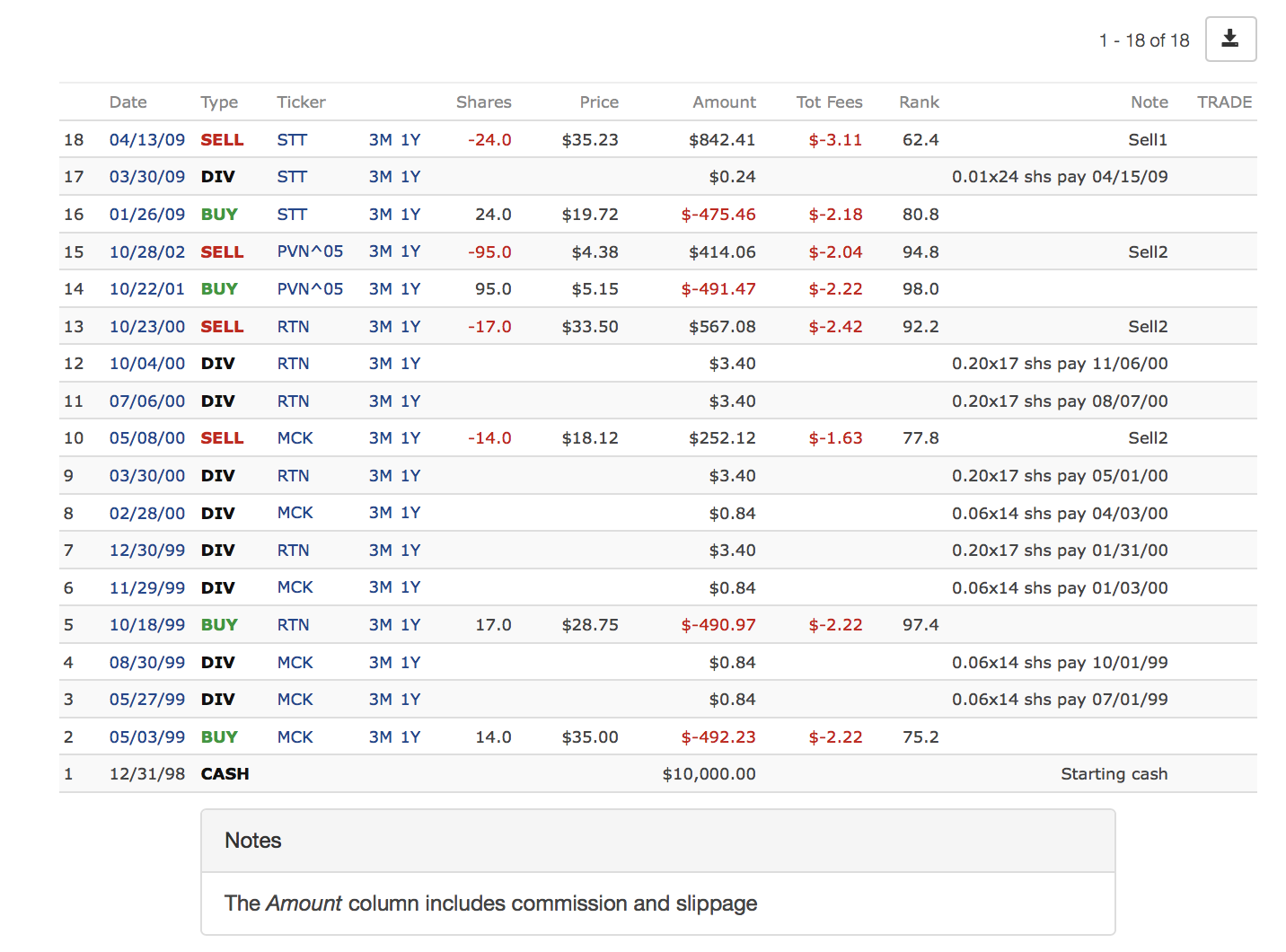Image resolution: width=1286 pixels, height=952 pixels.
Task: Click 1Y chart link for row 16 STT buy
Action: pos(410,215)
